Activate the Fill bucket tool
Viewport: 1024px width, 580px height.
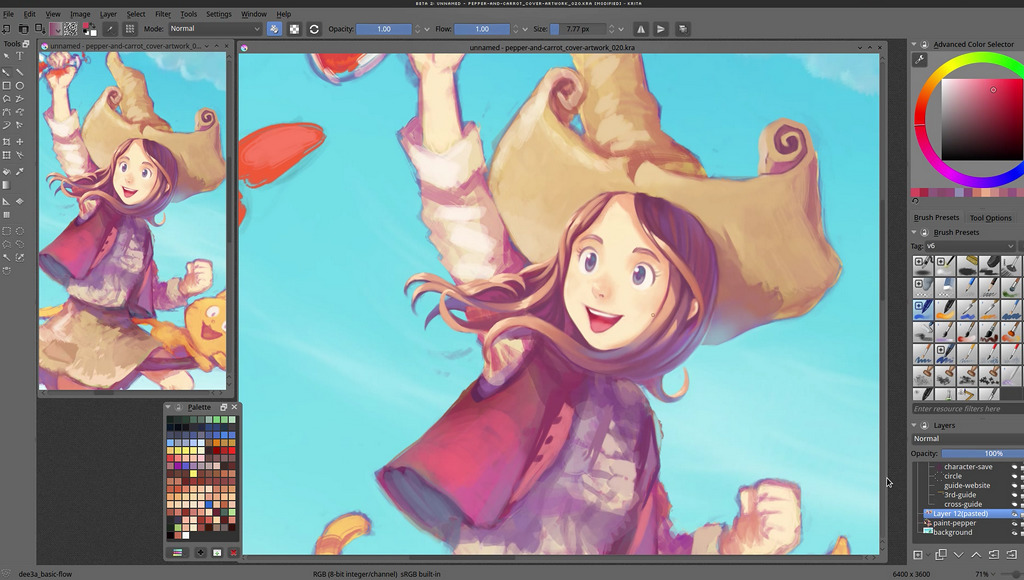7,171
